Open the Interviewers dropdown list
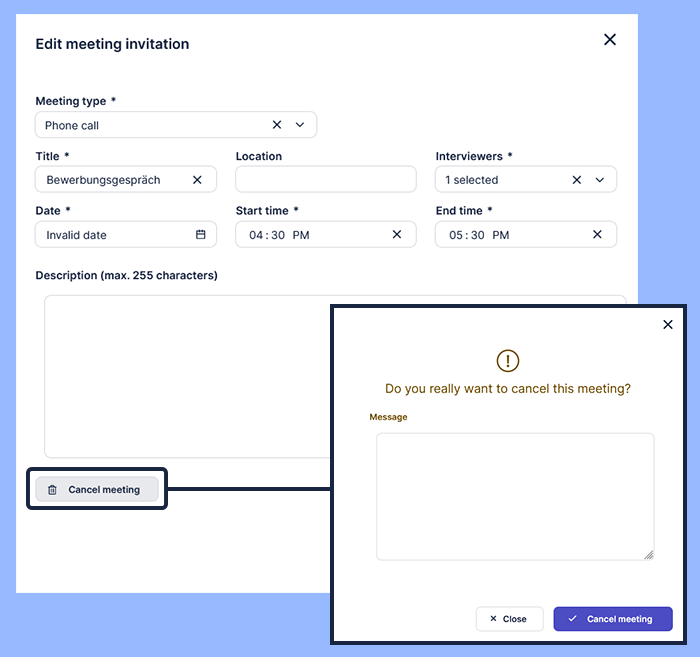Screen dimensions: 700x657 (x=600, y=180)
